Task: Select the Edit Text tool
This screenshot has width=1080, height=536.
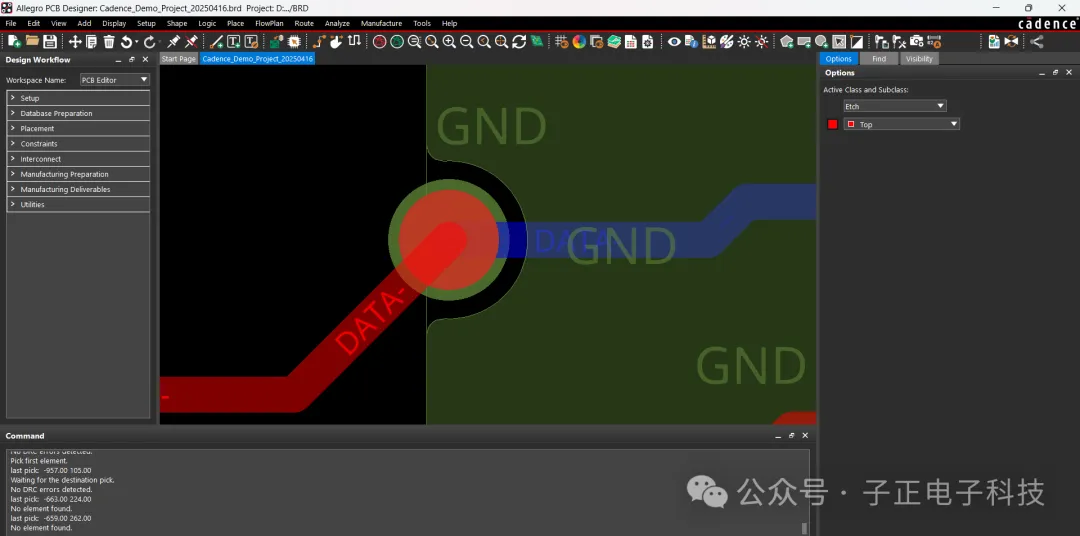Action: 251,41
